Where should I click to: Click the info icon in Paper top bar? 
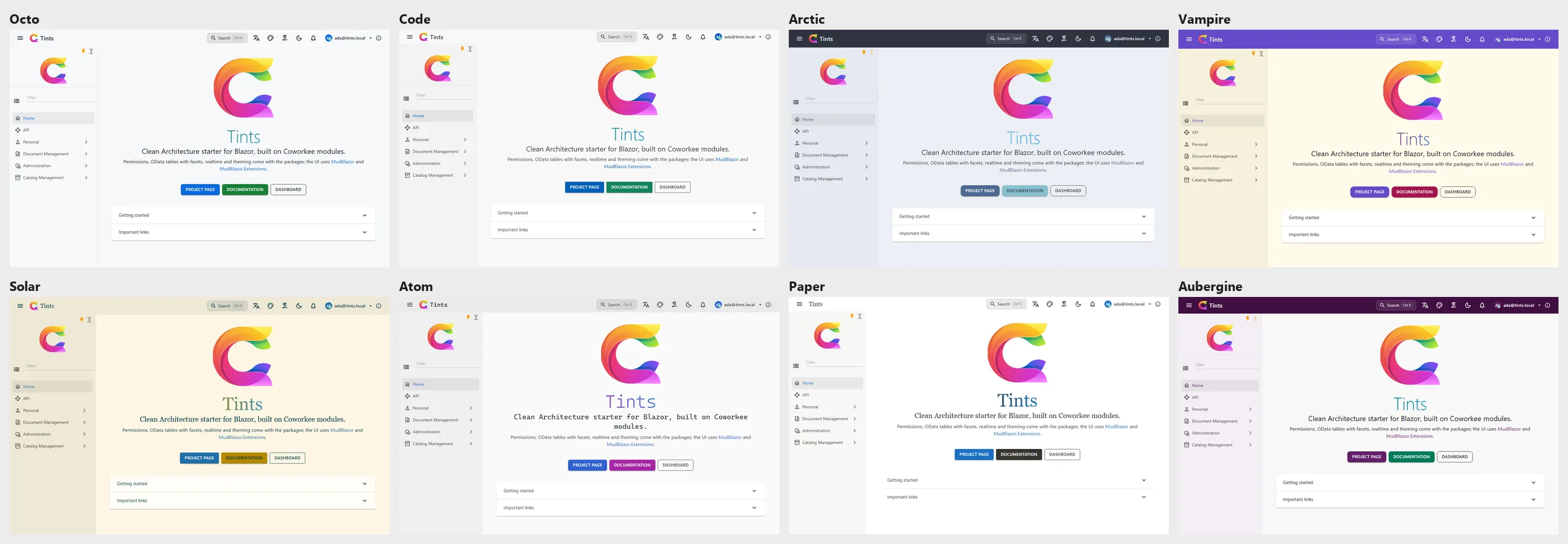pos(1158,304)
